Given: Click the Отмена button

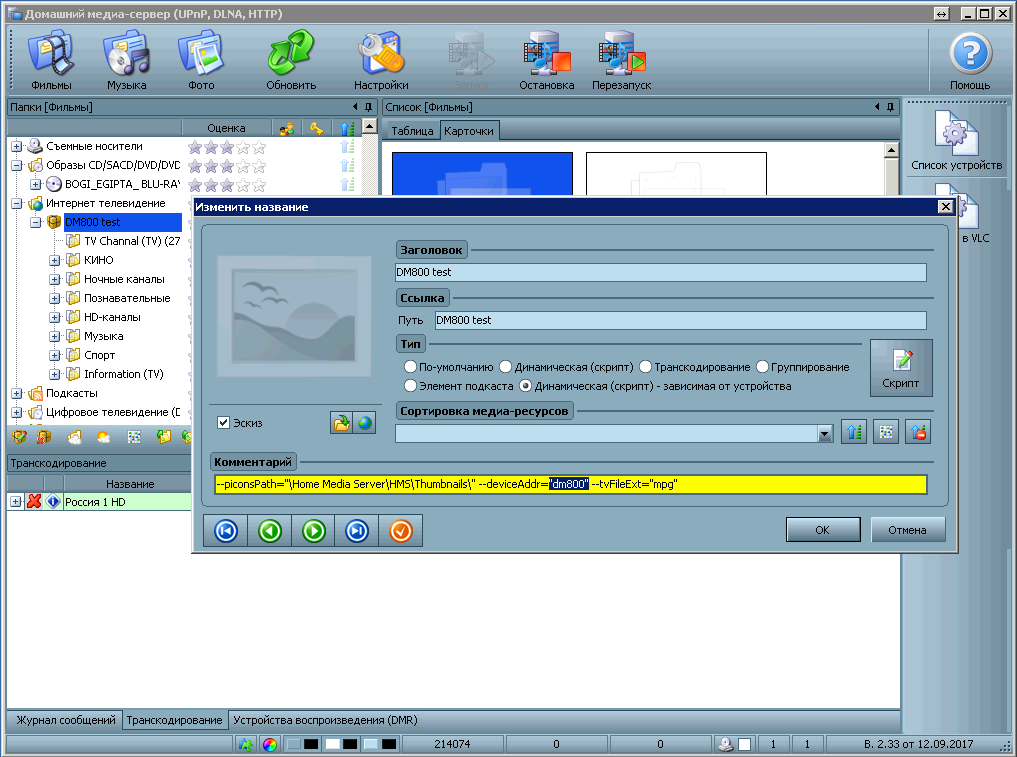Looking at the screenshot, I should pyautogui.click(x=907, y=530).
